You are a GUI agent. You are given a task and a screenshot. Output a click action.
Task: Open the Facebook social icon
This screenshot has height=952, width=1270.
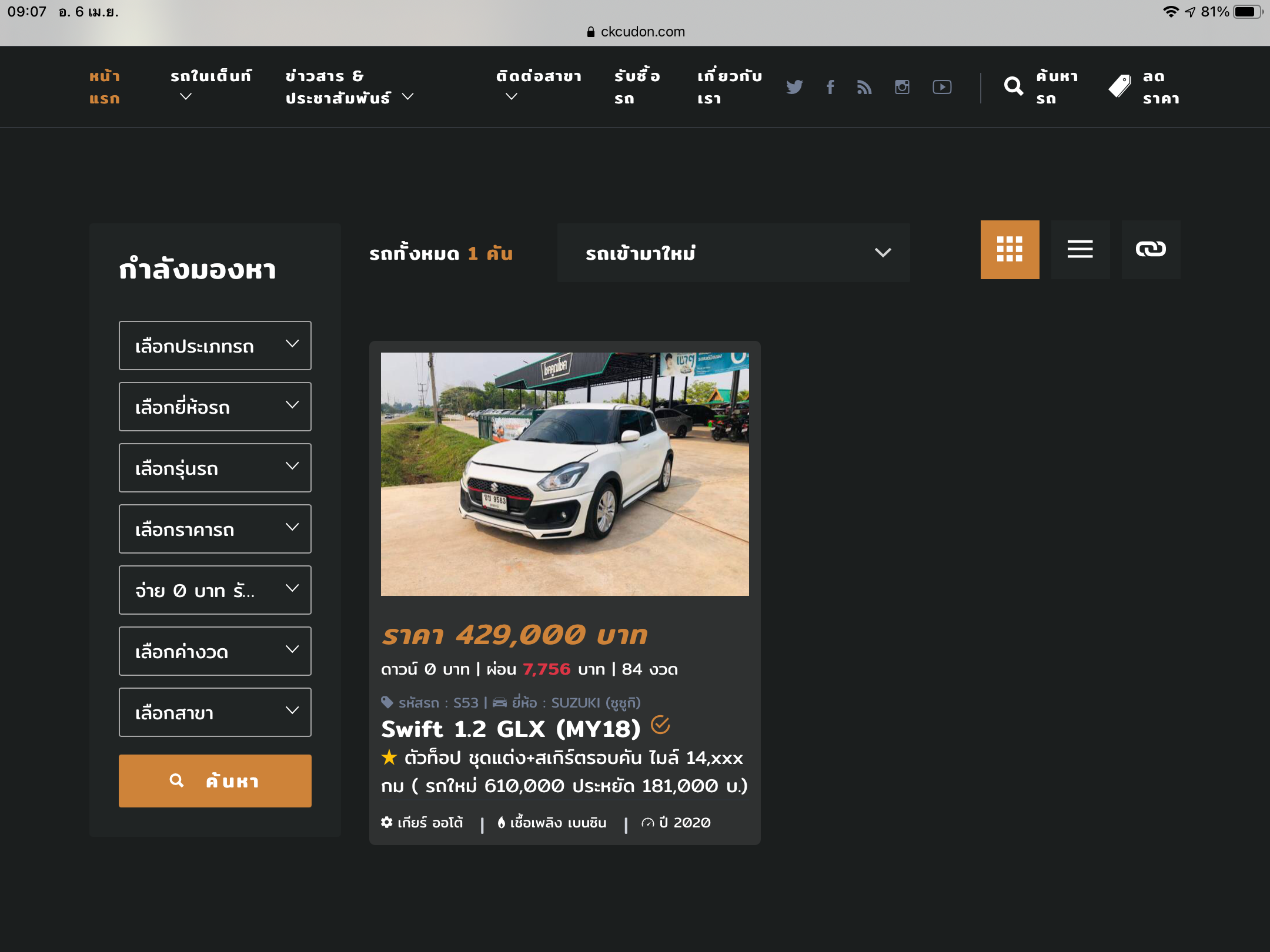(x=830, y=87)
